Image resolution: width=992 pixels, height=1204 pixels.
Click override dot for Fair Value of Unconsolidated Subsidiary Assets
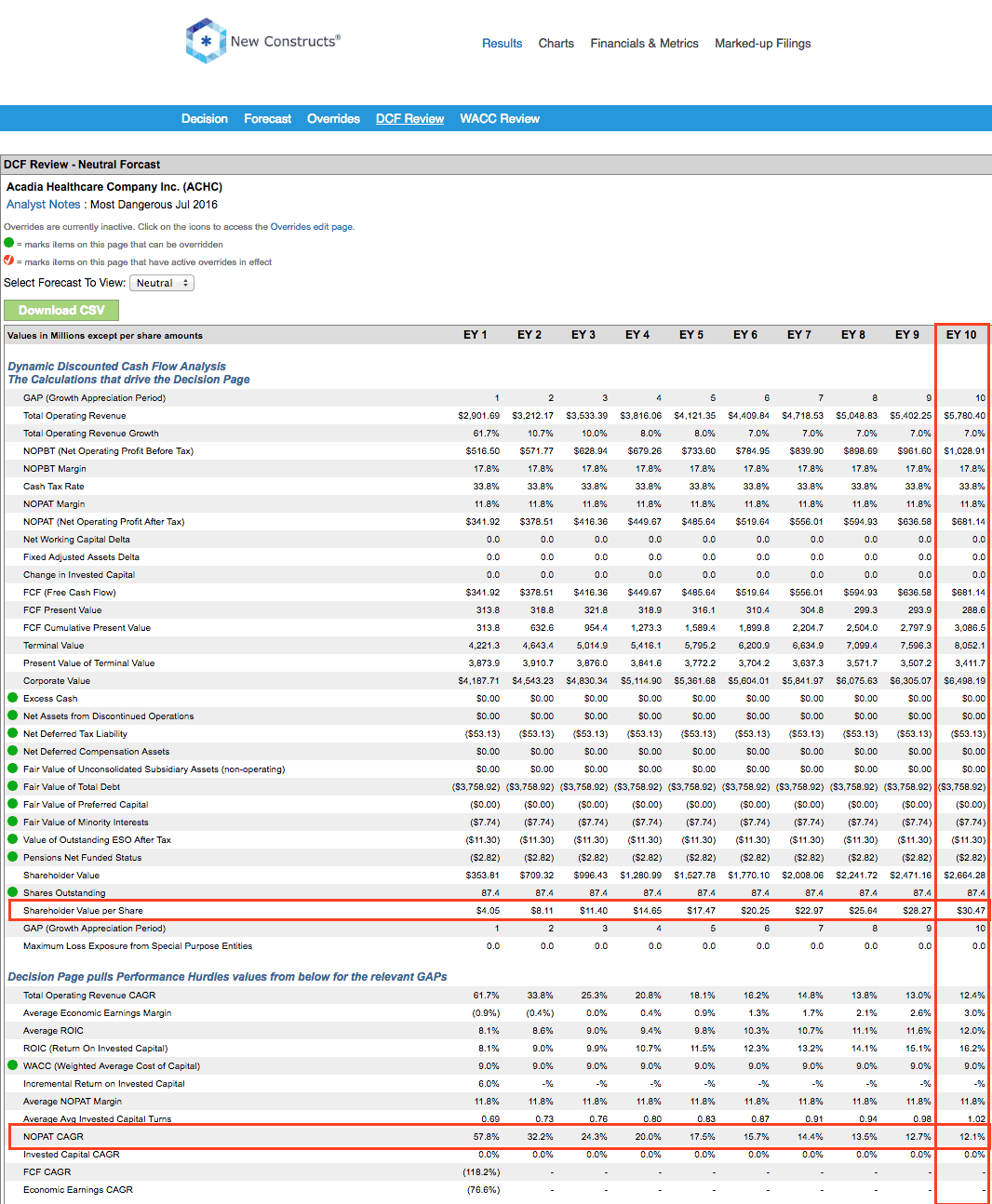[13, 769]
